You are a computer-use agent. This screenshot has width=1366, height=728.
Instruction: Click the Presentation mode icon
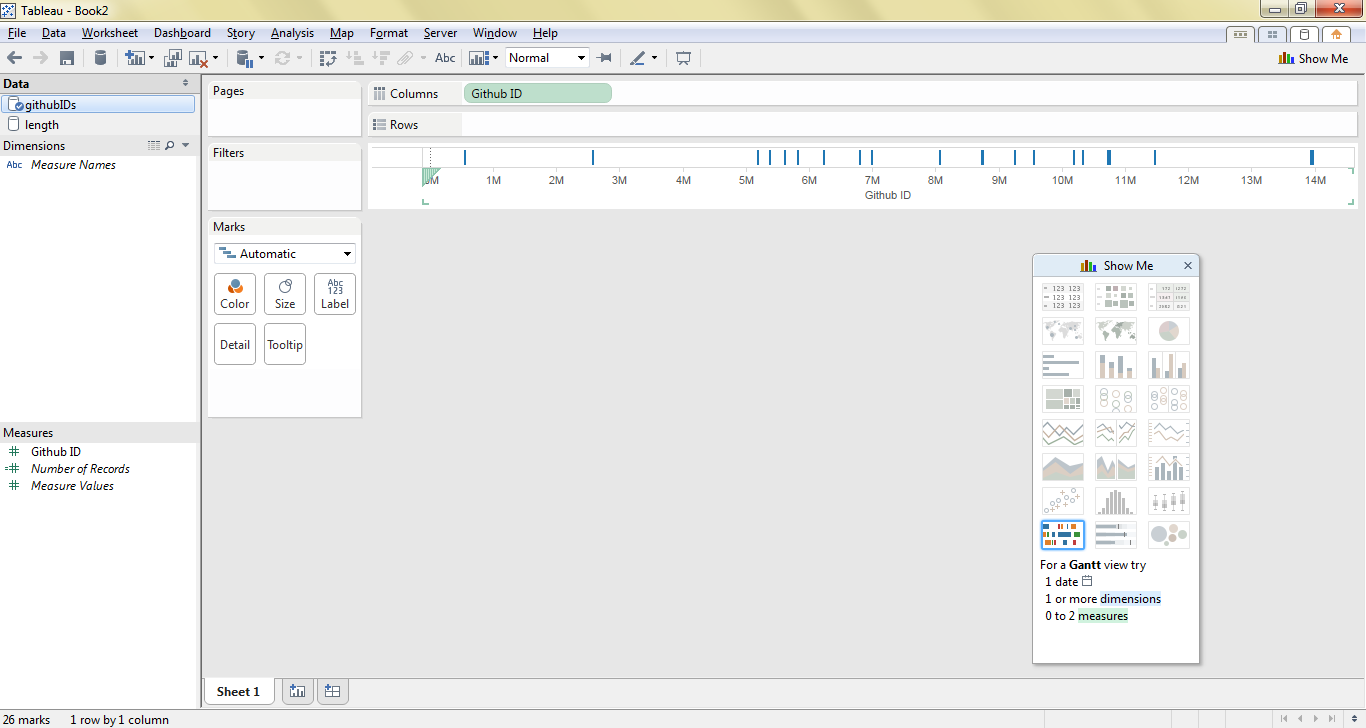[x=683, y=58]
